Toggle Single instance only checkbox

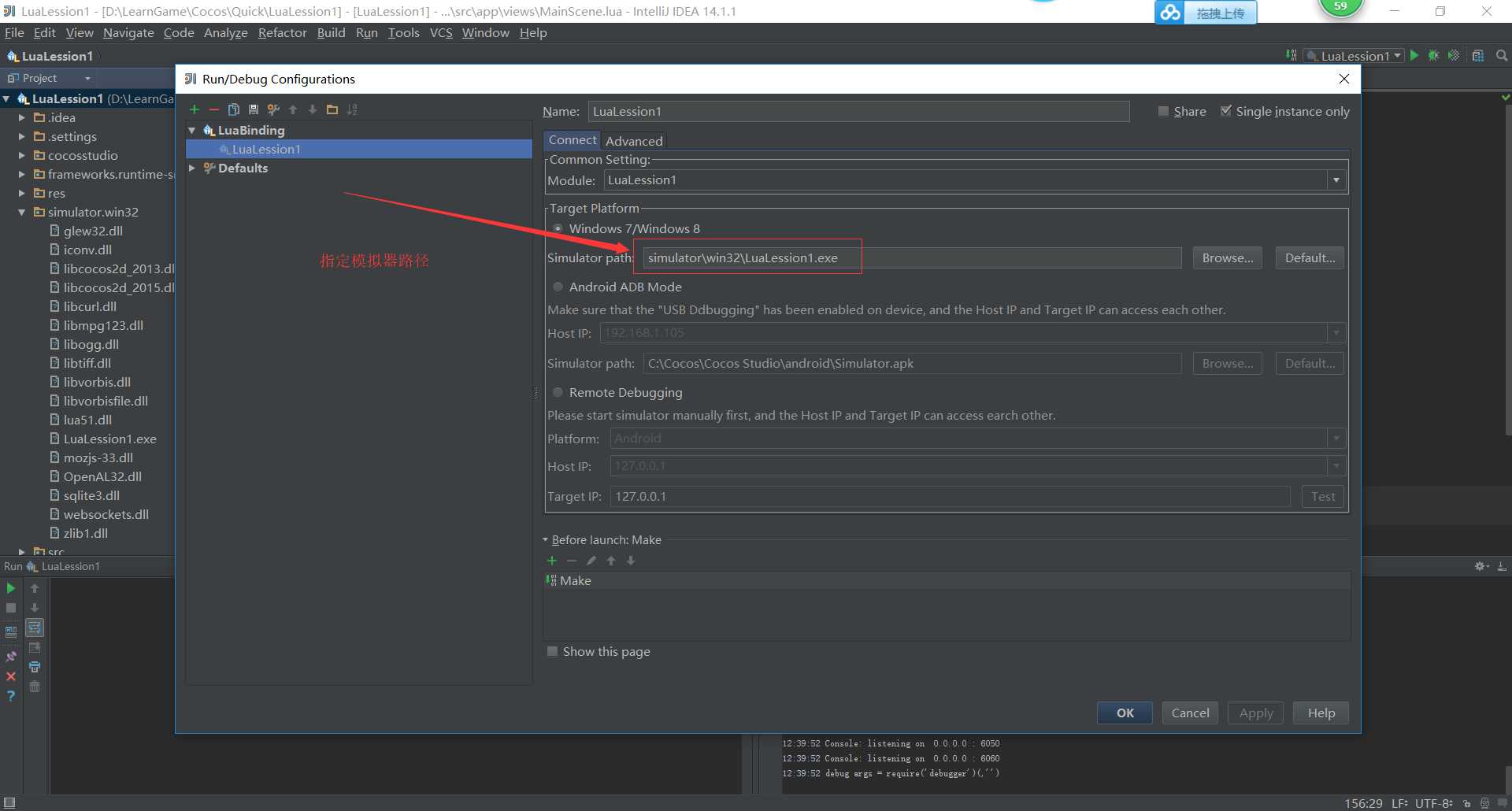[1226, 111]
